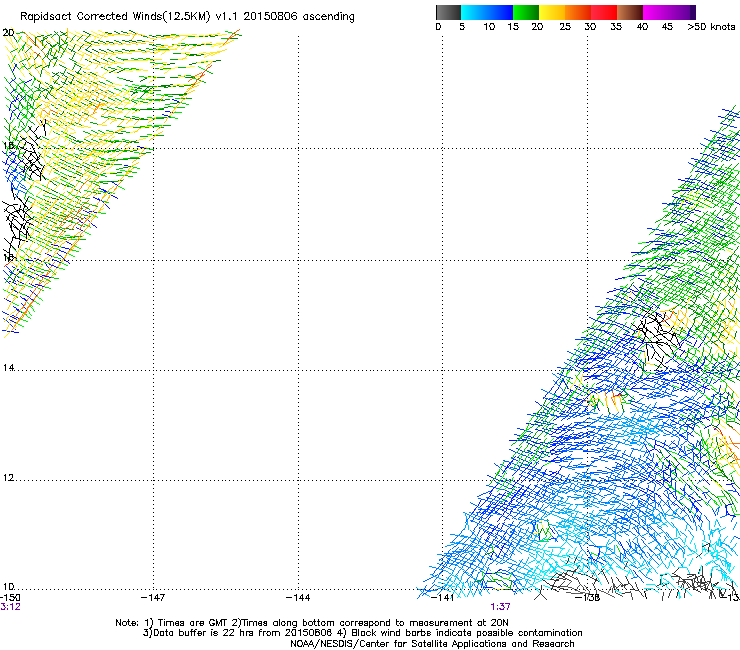Screen dimensions: 740x650
Task: Click the note 'Data buffer is 22 hrs'
Action: pyautogui.click(x=203, y=633)
